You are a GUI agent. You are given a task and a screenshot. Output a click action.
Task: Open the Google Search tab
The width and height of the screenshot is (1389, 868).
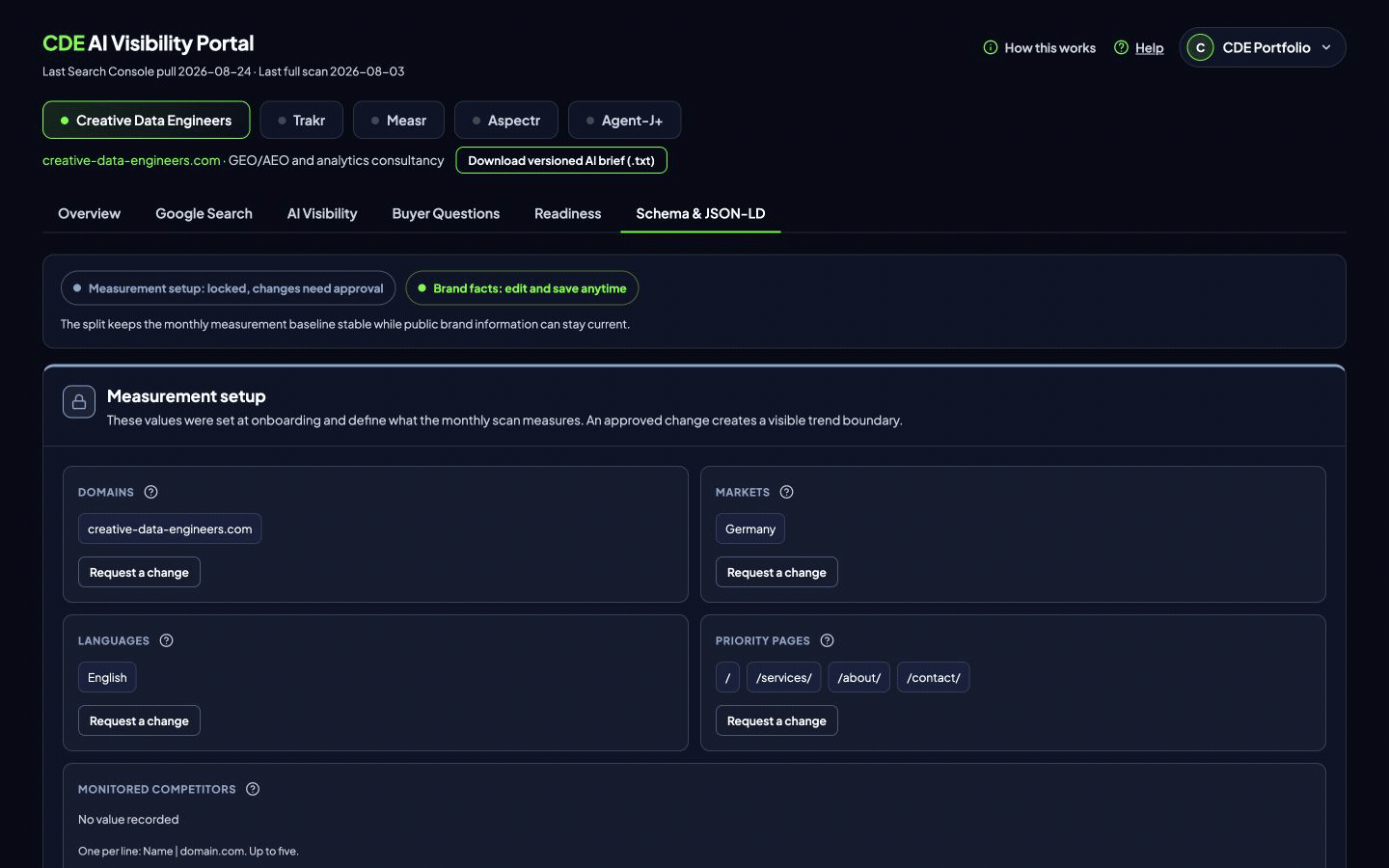[204, 213]
